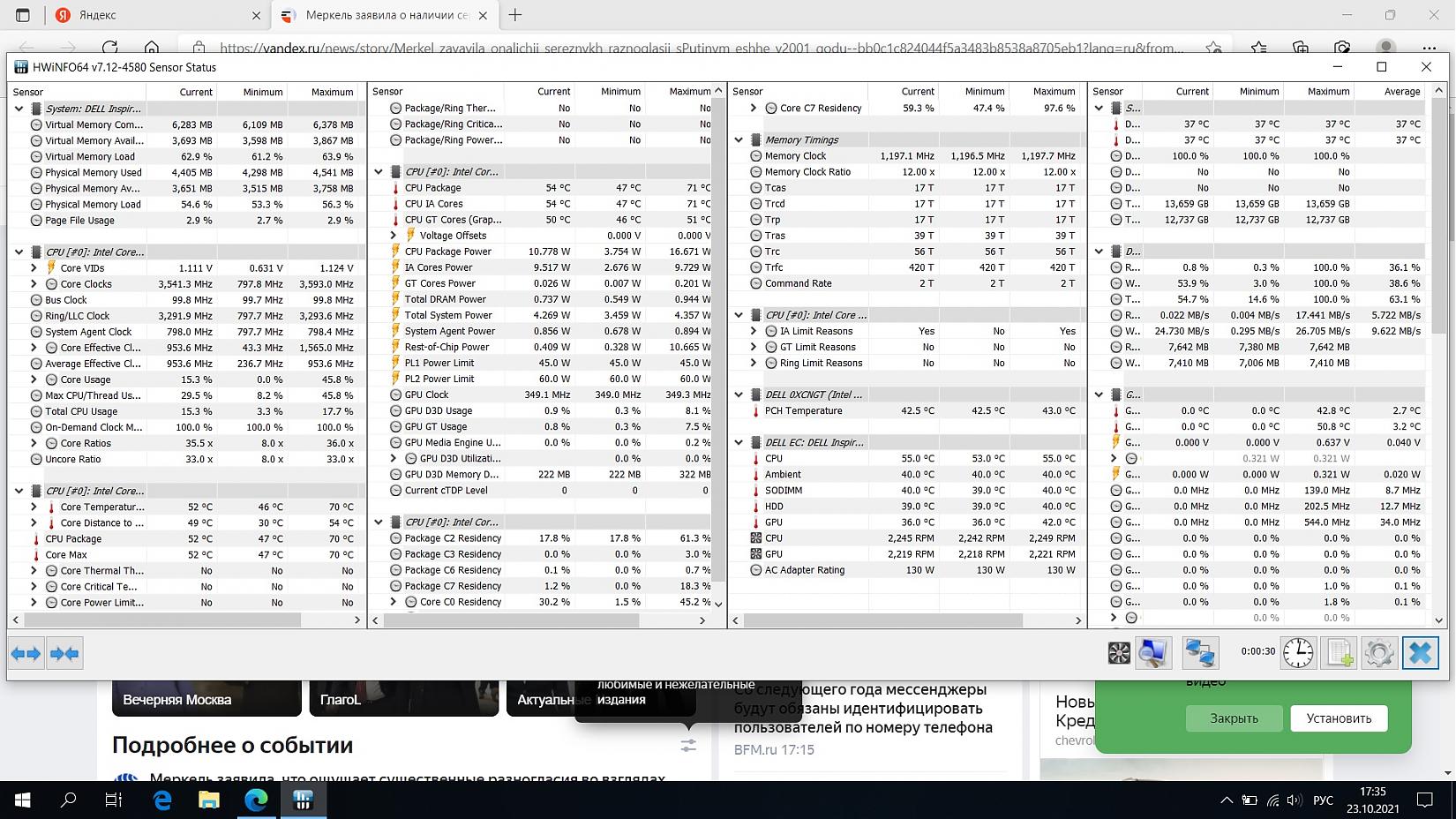
Task: Click the shrink-columns inward arrows icon in HWiNFO
Action: [x=64, y=654]
